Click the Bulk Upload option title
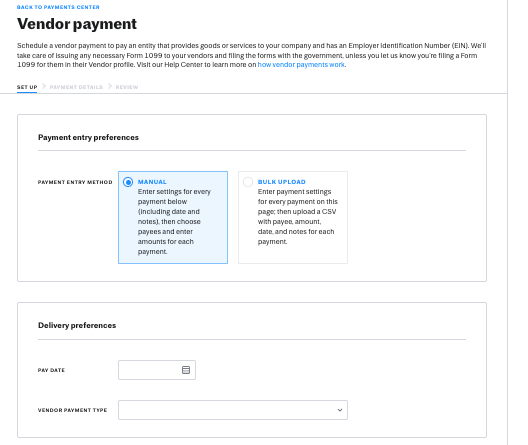 282,182
